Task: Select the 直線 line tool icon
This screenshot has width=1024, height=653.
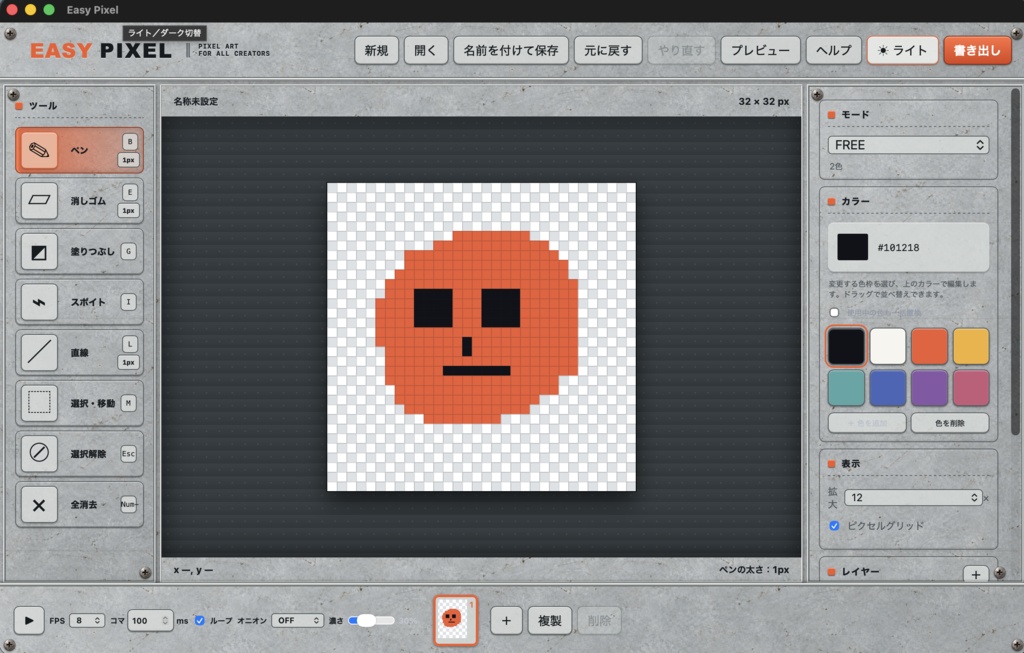Action: click(39, 353)
